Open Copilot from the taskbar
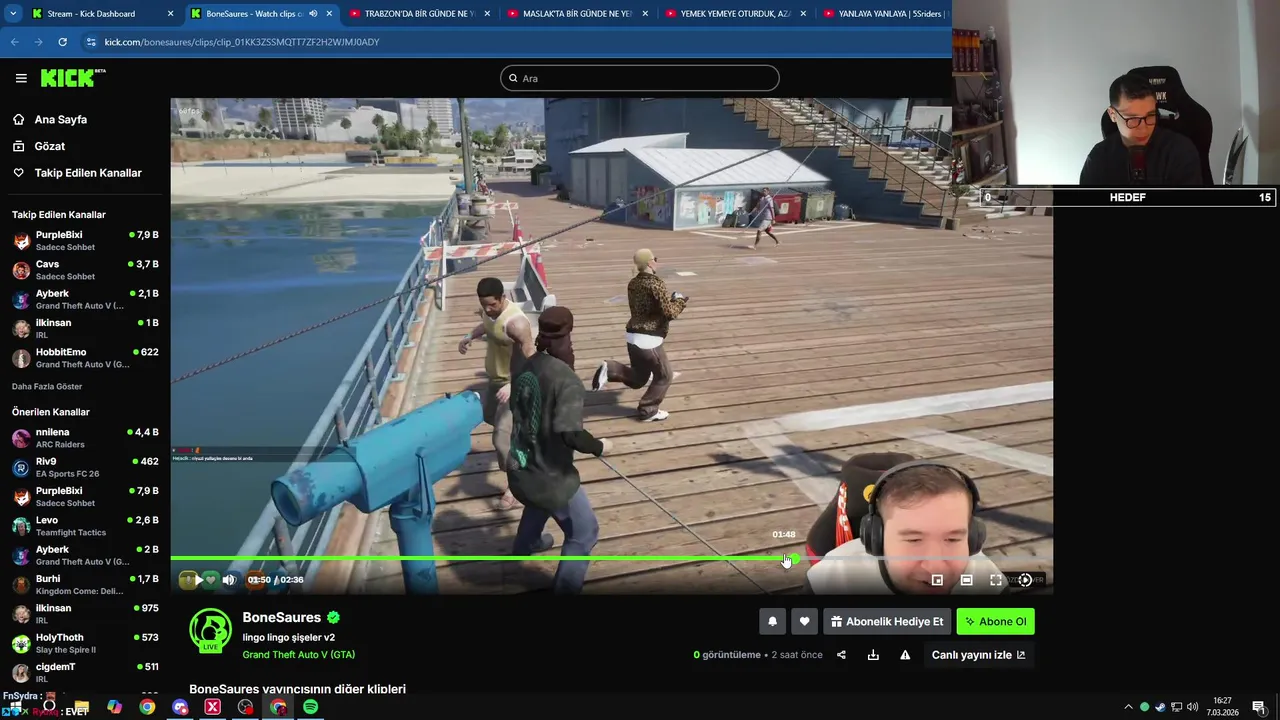The image size is (1280, 720). click(x=114, y=707)
